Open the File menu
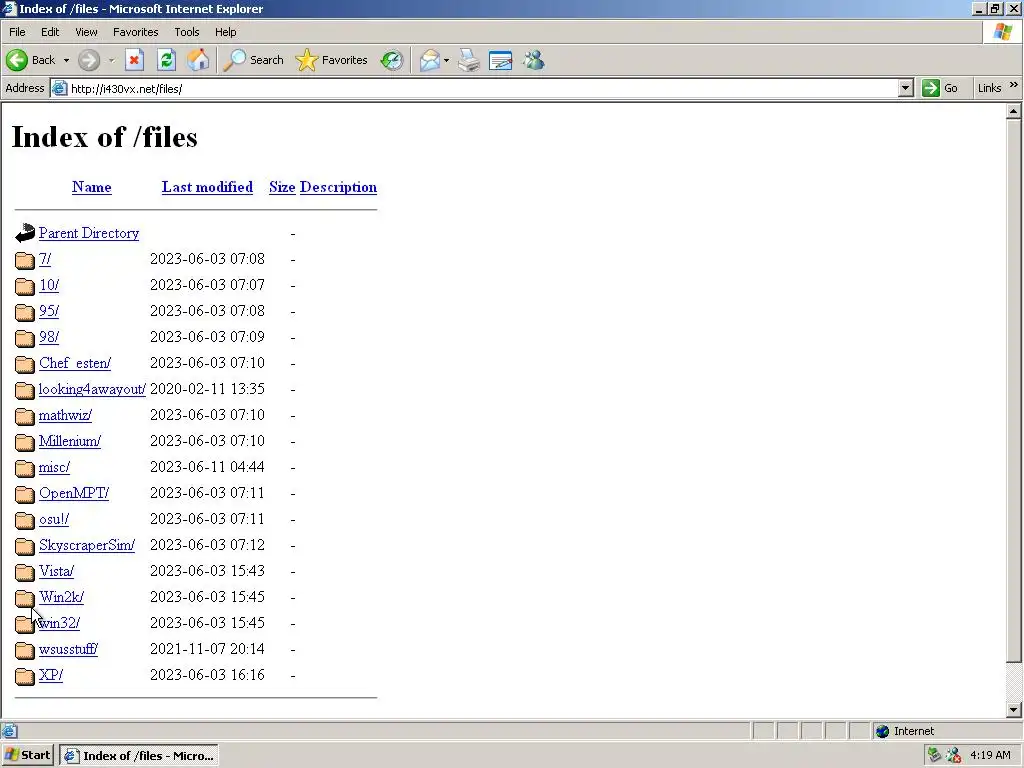Screen dimensions: 1024x768 (17, 32)
